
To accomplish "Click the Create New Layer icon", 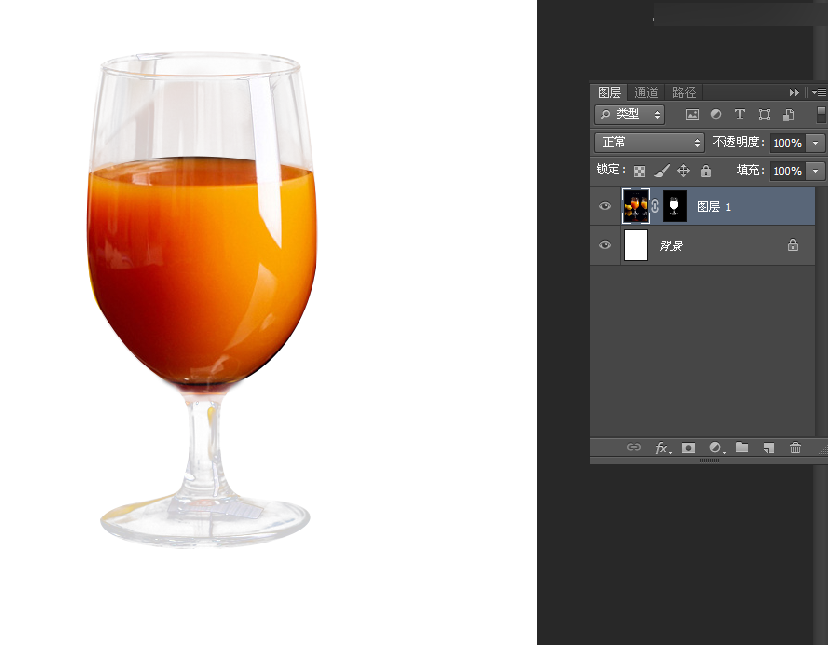I will point(768,448).
